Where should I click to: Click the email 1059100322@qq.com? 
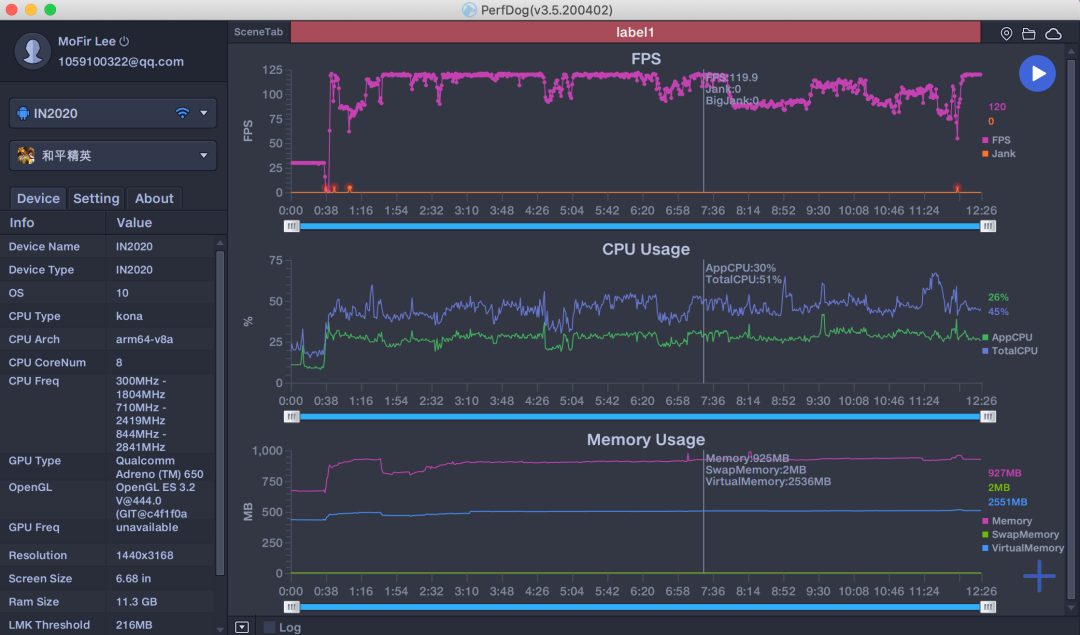click(x=121, y=61)
